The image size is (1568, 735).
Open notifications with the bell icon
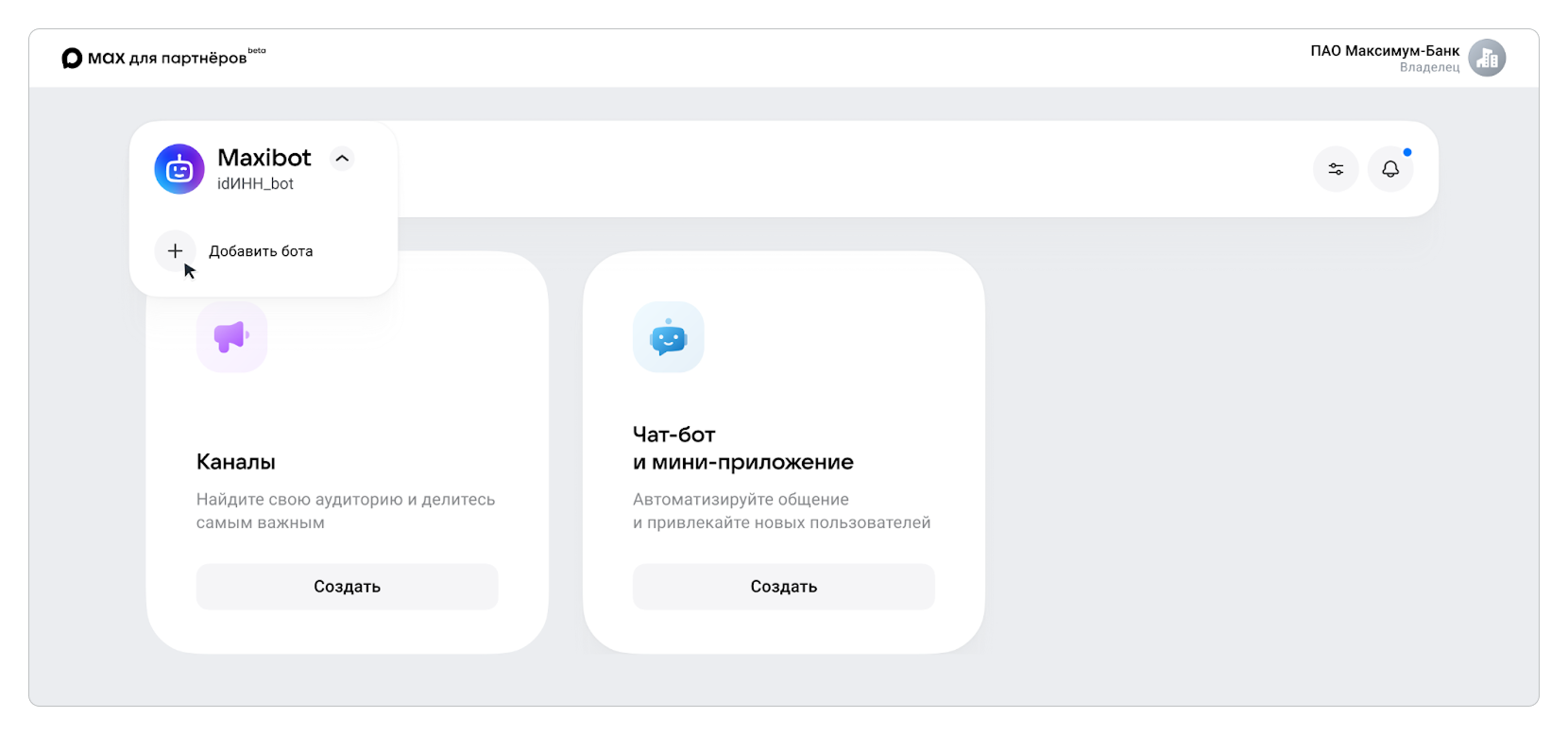(1390, 169)
